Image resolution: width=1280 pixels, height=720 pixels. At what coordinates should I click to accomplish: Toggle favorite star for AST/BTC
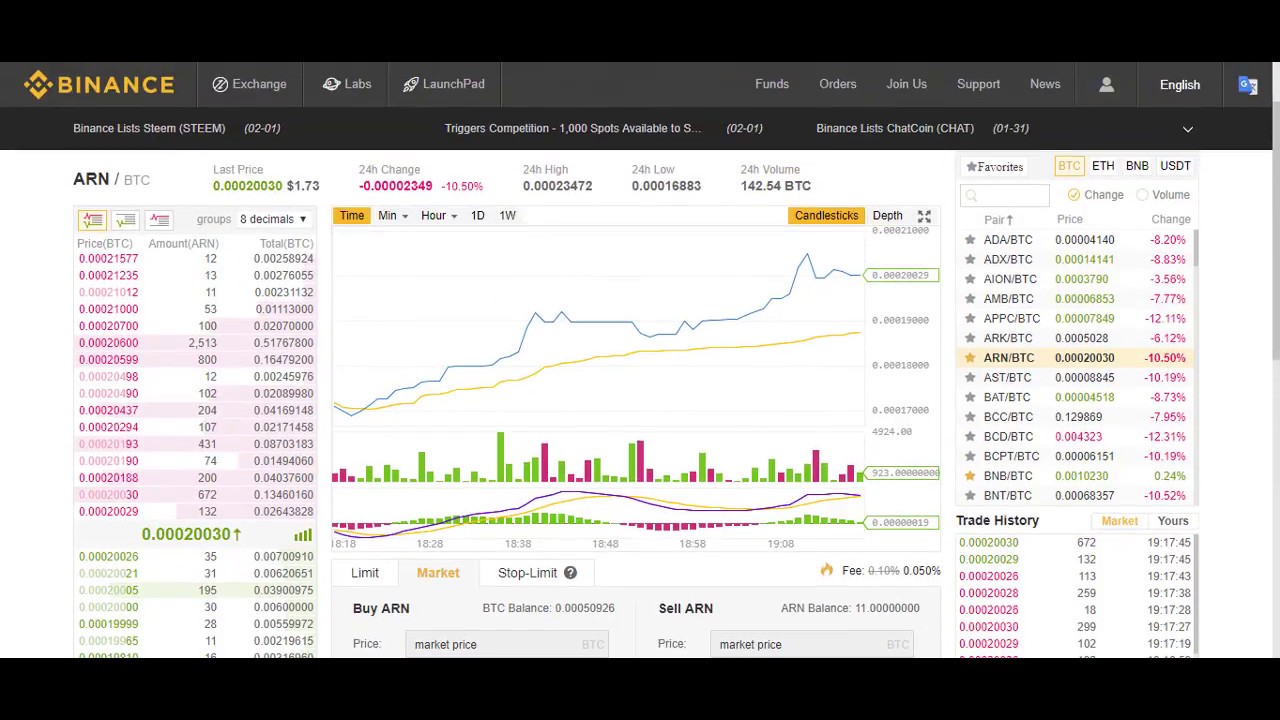969,377
